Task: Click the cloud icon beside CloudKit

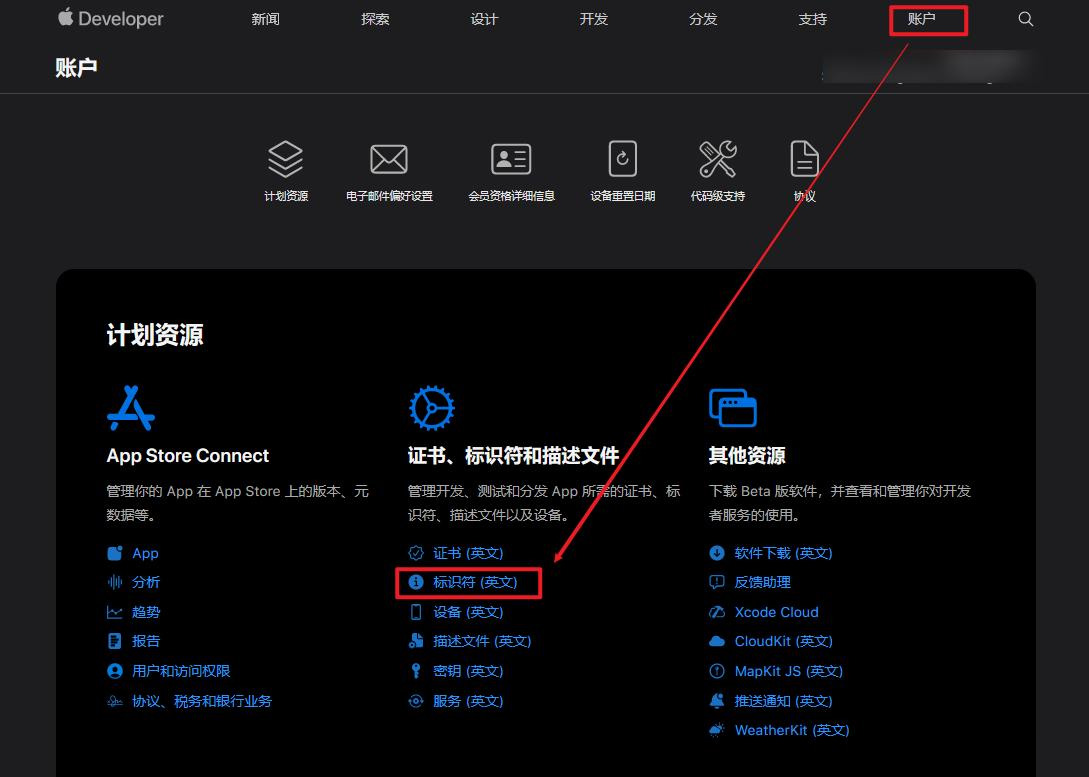Action: click(x=717, y=641)
